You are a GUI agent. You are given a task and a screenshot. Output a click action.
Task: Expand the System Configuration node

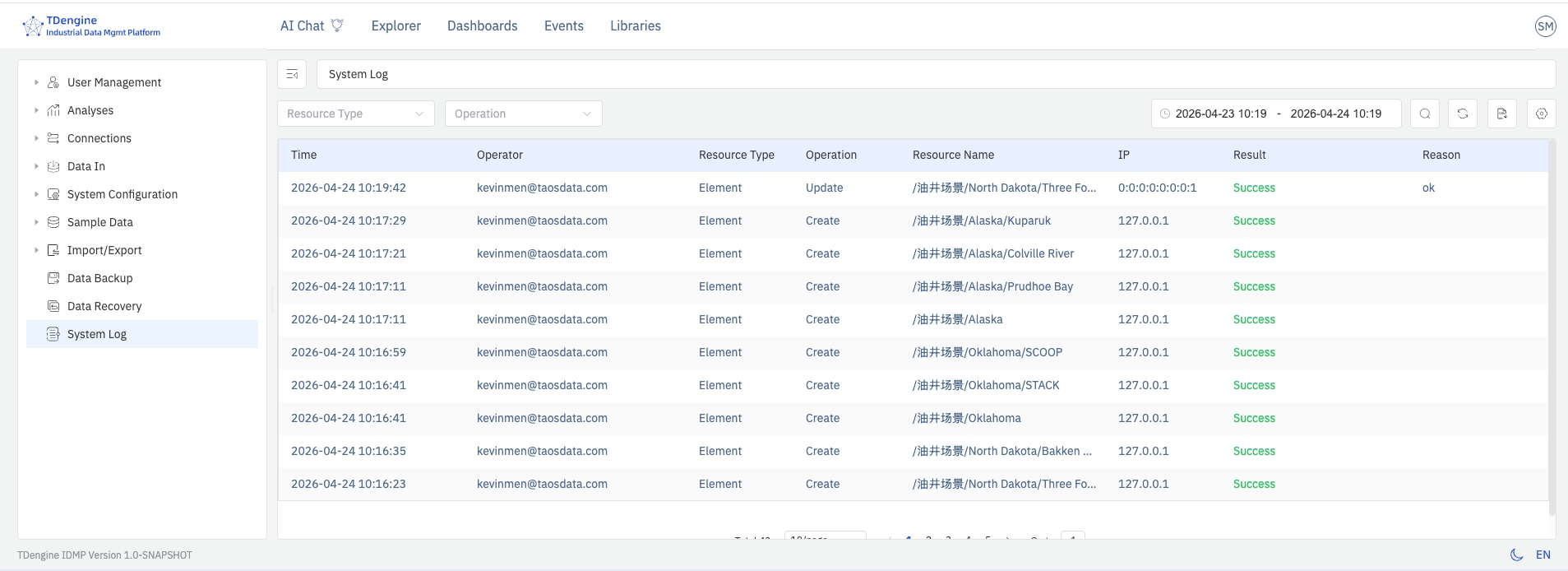point(36,194)
